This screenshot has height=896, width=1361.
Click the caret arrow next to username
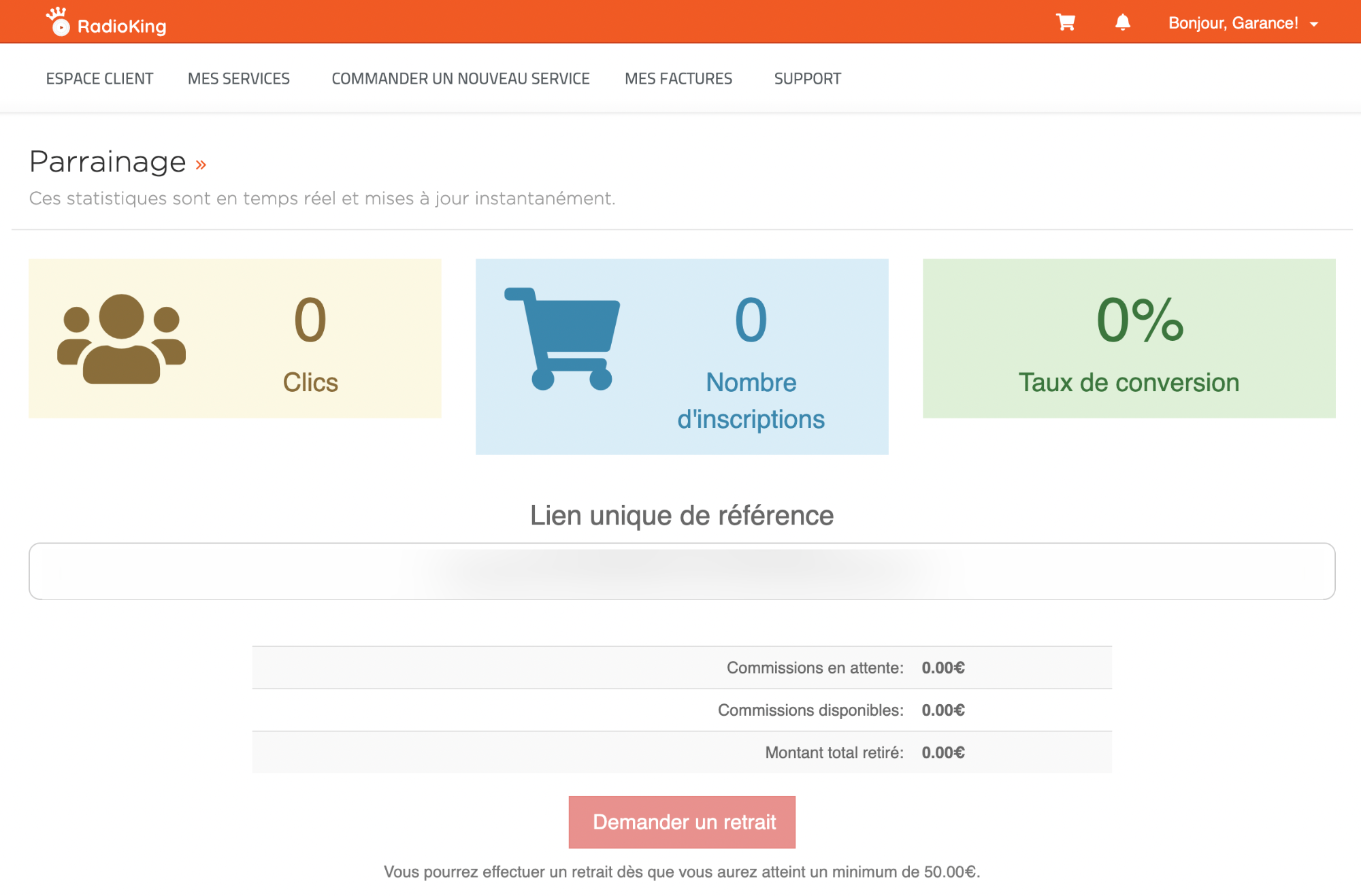pyautogui.click(x=1314, y=24)
